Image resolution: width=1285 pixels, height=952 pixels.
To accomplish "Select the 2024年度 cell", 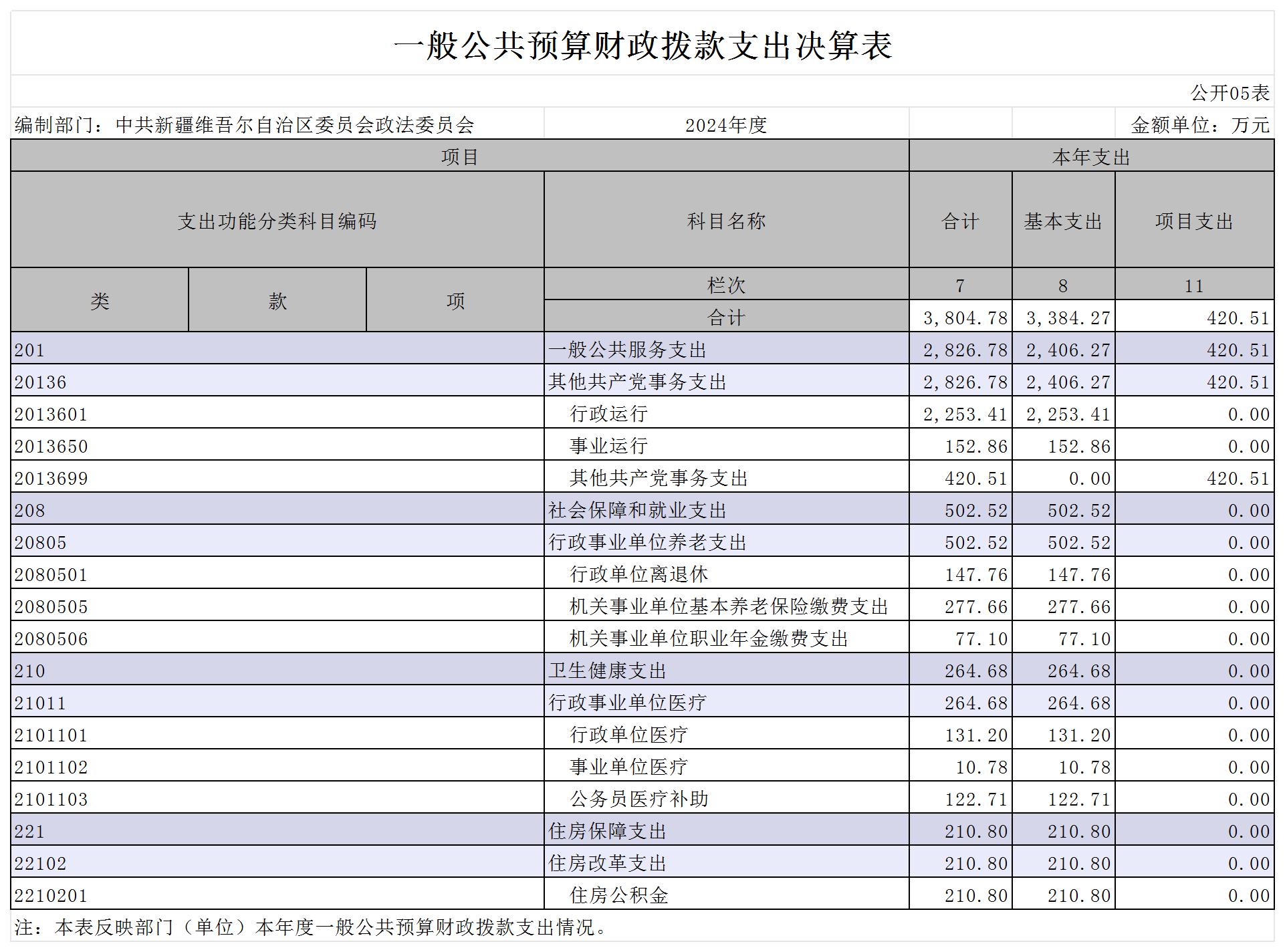I will (725, 125).
